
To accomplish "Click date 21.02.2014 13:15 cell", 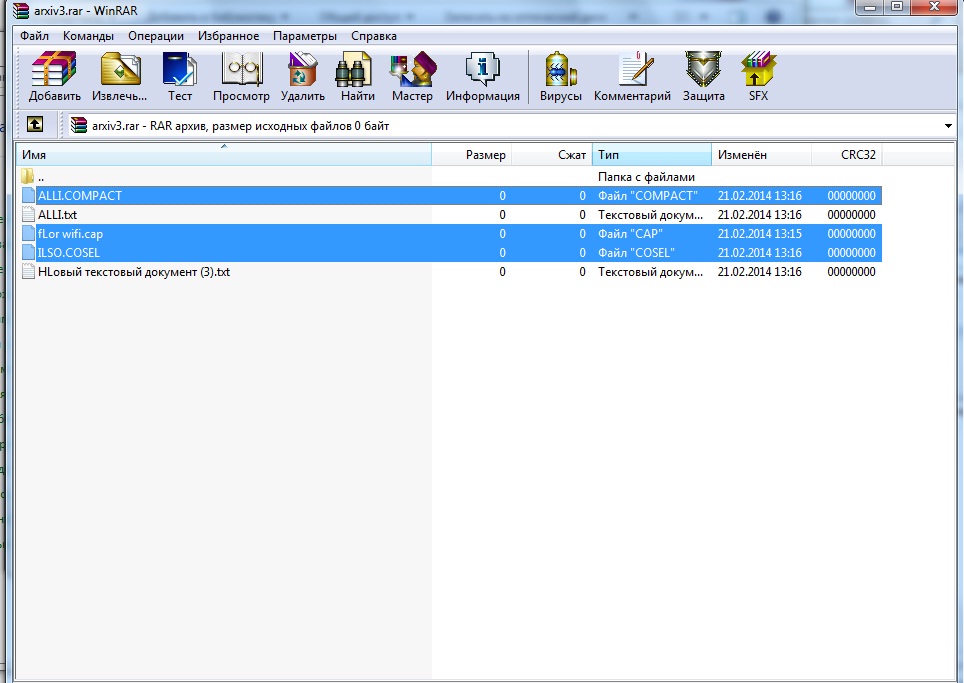I will [759, 234].
